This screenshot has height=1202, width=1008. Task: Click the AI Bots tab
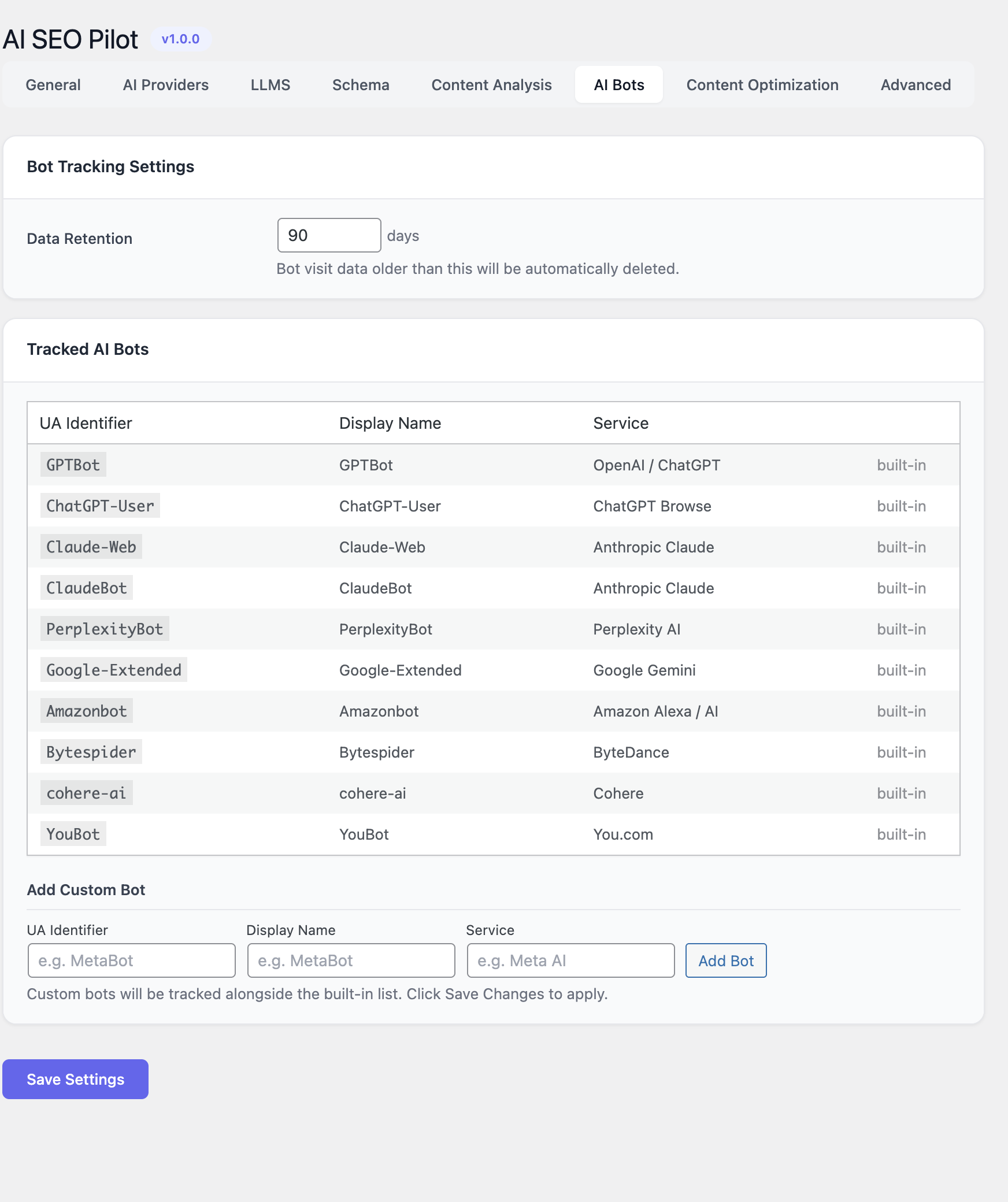tap(618, 85)
